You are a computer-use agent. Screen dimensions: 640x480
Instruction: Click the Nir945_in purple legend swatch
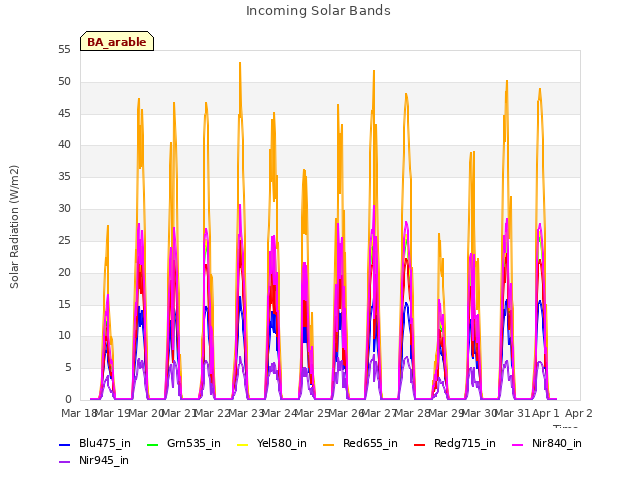tap(64, 462)
